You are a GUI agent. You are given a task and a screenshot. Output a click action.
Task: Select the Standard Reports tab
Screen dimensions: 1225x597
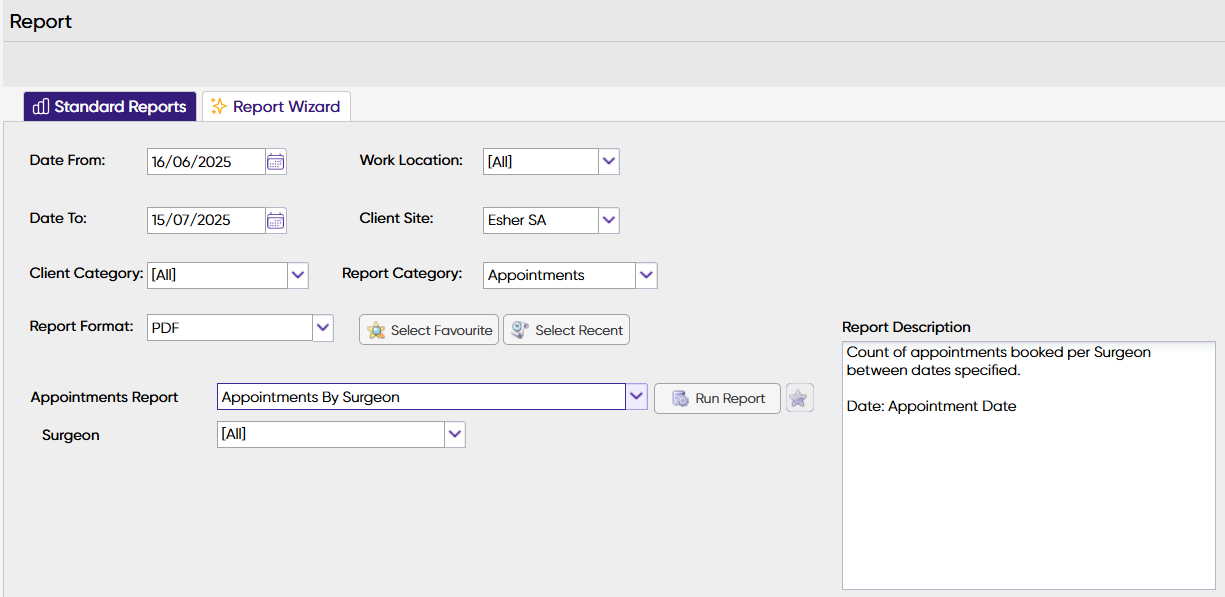tap(110, 107)
